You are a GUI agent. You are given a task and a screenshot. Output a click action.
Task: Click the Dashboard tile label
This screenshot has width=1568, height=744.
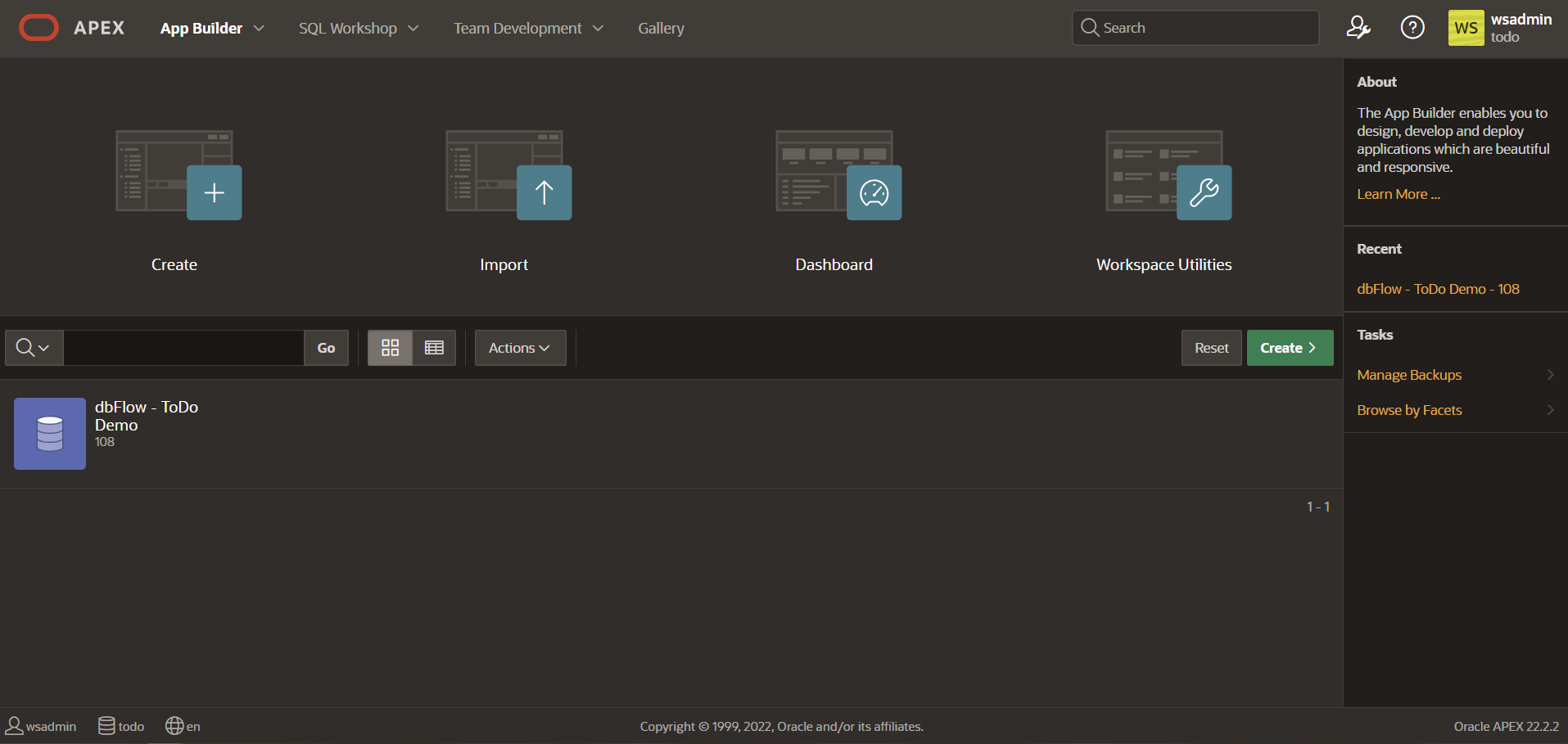(x=834, y=264)
